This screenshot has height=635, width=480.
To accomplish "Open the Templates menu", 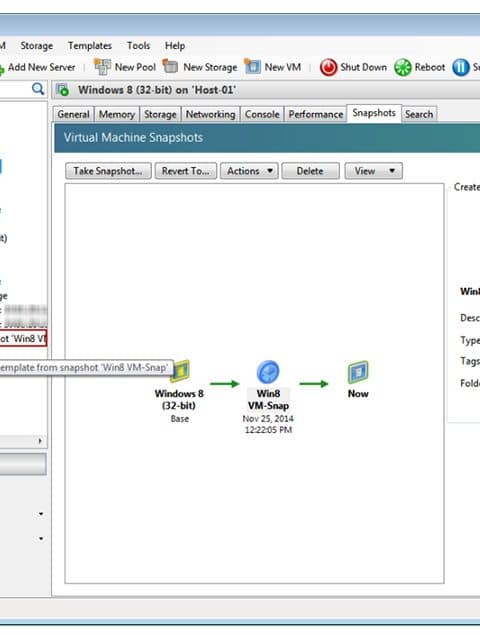I will coord(90,46).
